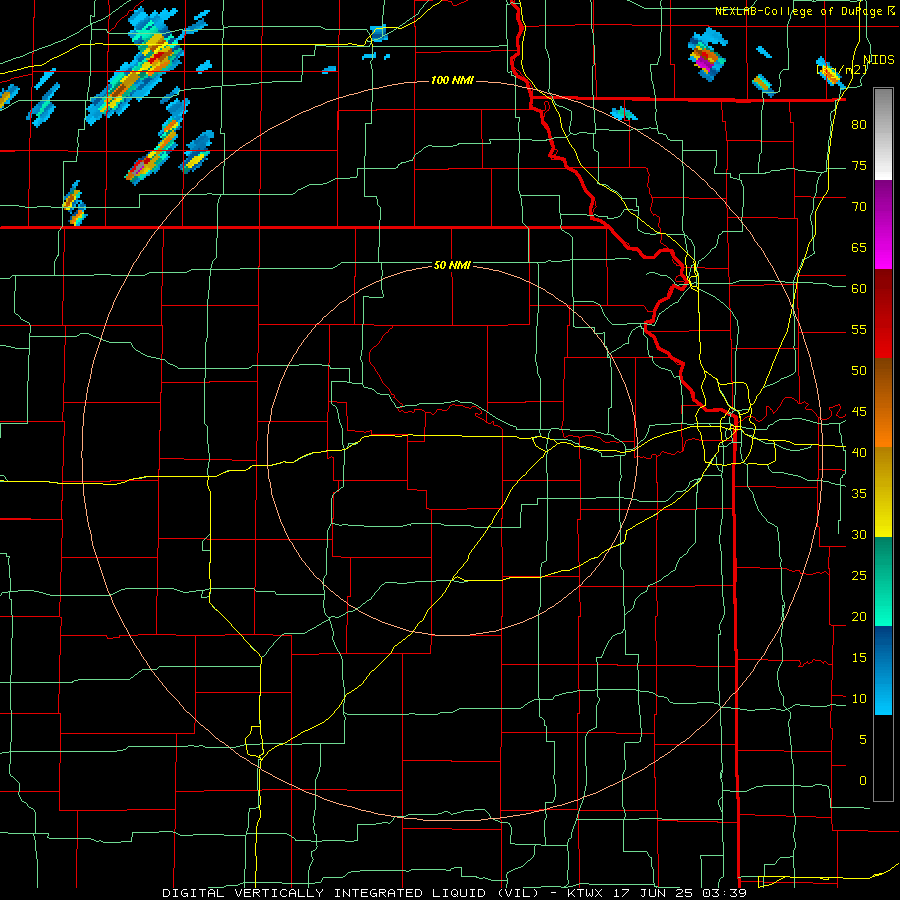Select the value 30 on the VIL scale
This screenshot has height=900, width=900.
pos(859,535)
